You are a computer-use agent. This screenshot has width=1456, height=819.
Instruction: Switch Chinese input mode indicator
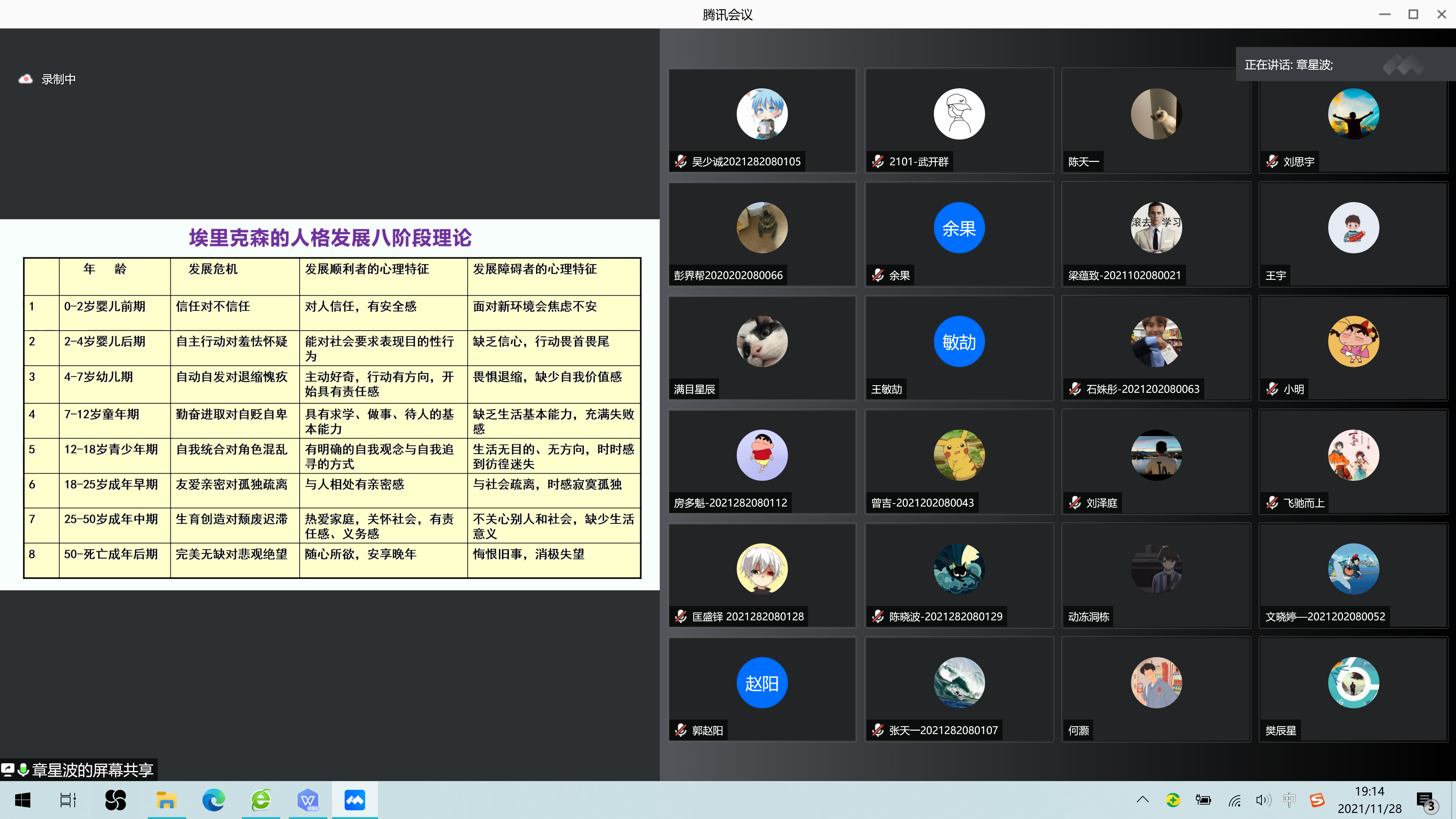click(1289, 799)
